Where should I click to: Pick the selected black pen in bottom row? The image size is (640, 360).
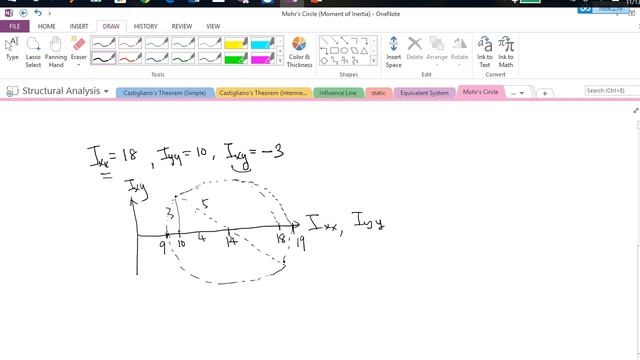point(103,58)
